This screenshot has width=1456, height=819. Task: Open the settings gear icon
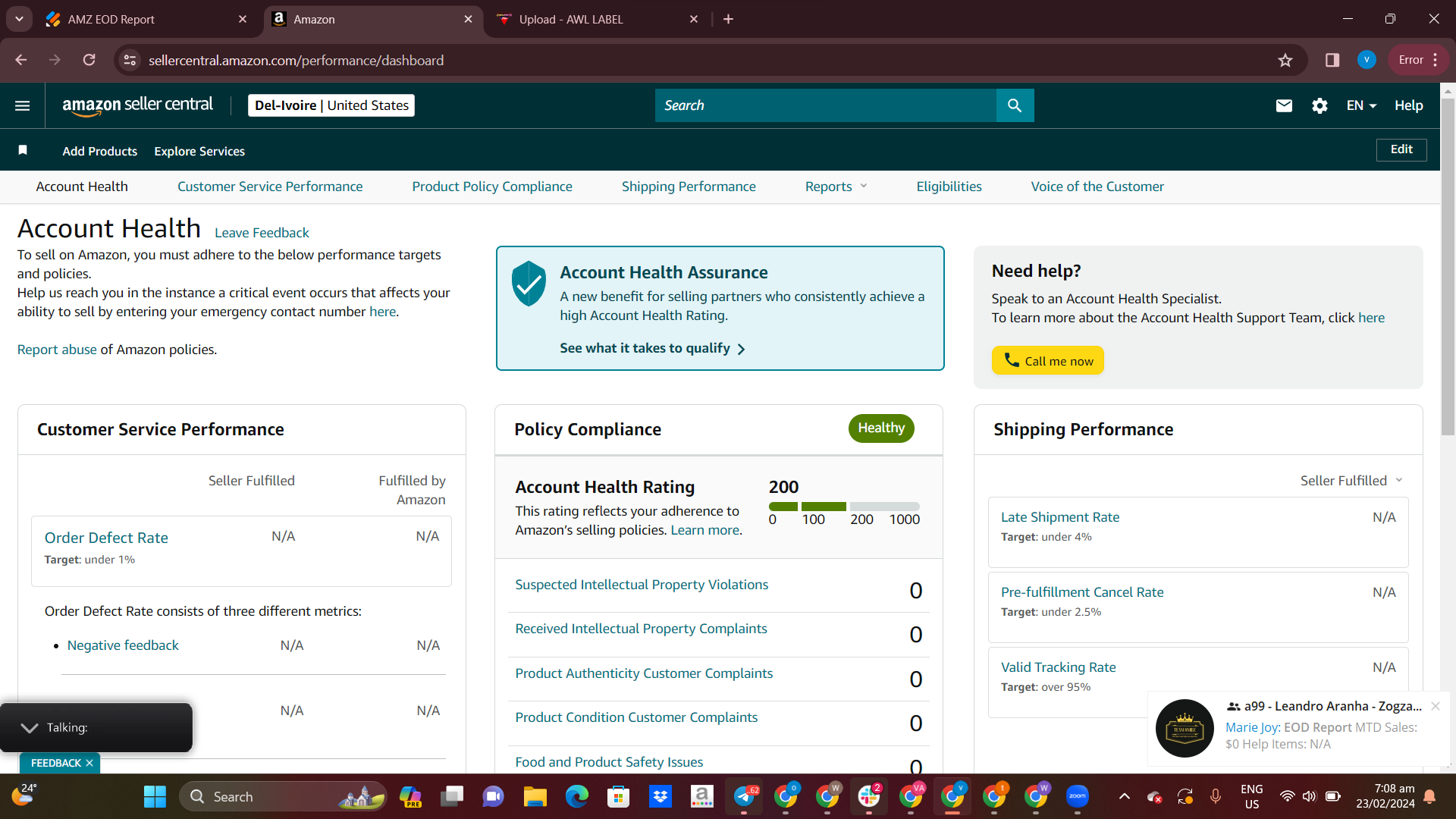point(1319,105)
